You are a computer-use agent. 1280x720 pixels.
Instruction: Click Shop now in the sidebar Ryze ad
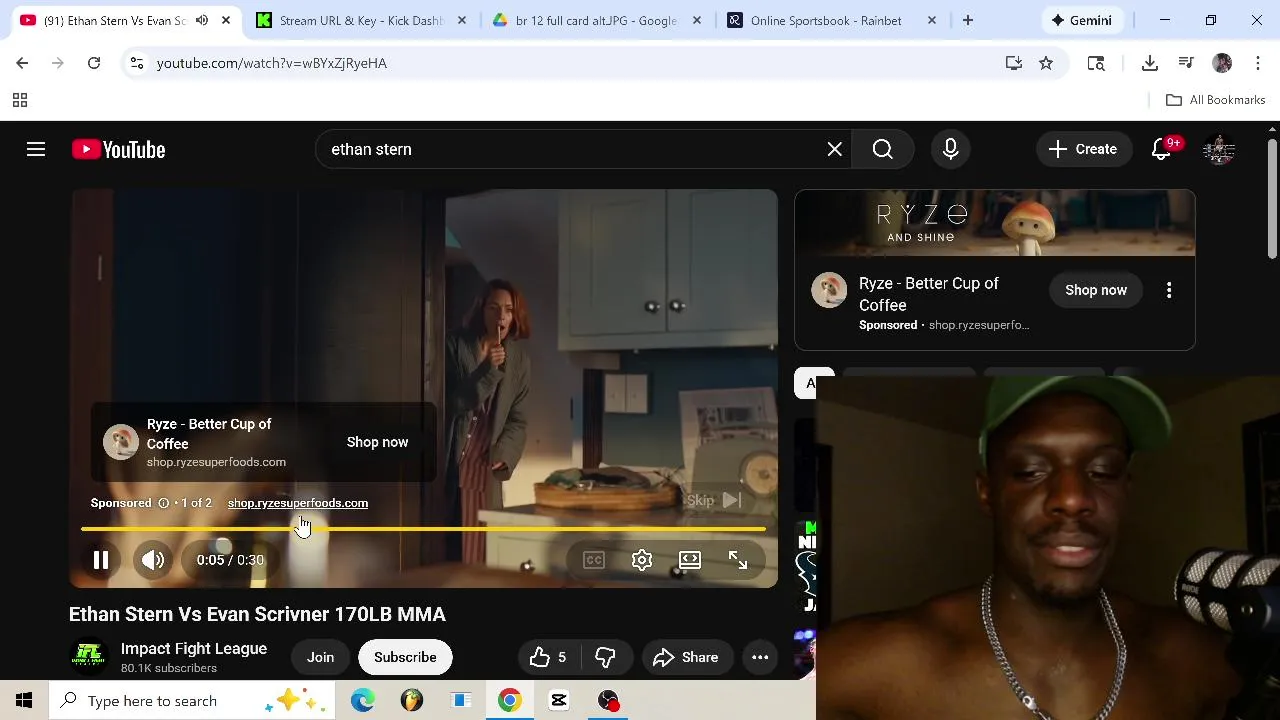1095,290
